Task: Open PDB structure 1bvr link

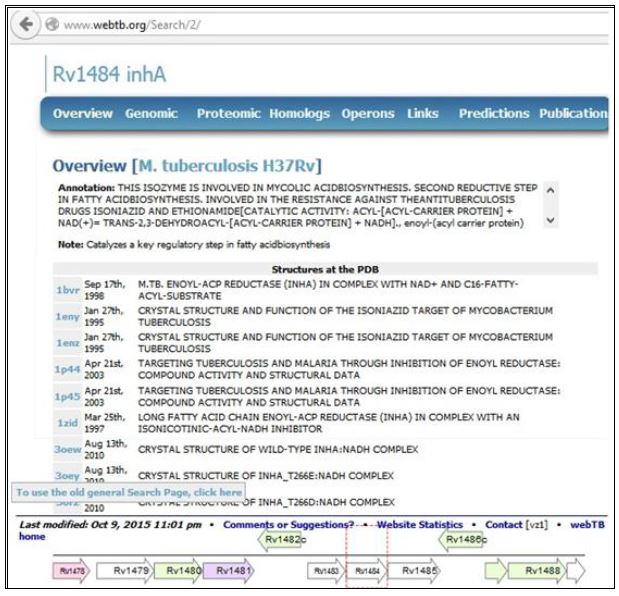Action: pos(66,290)
